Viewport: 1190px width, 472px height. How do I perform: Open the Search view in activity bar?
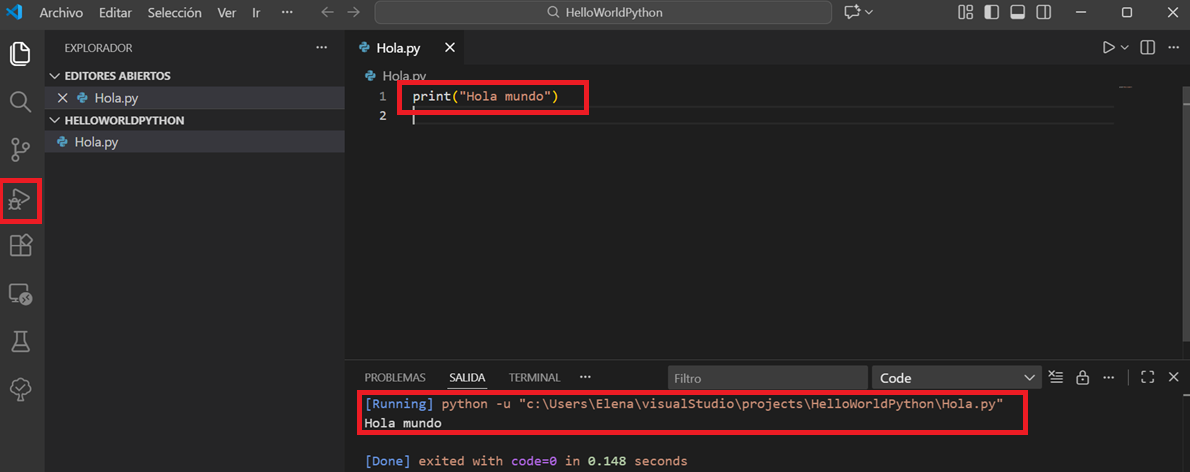click(x=21, y=101)
